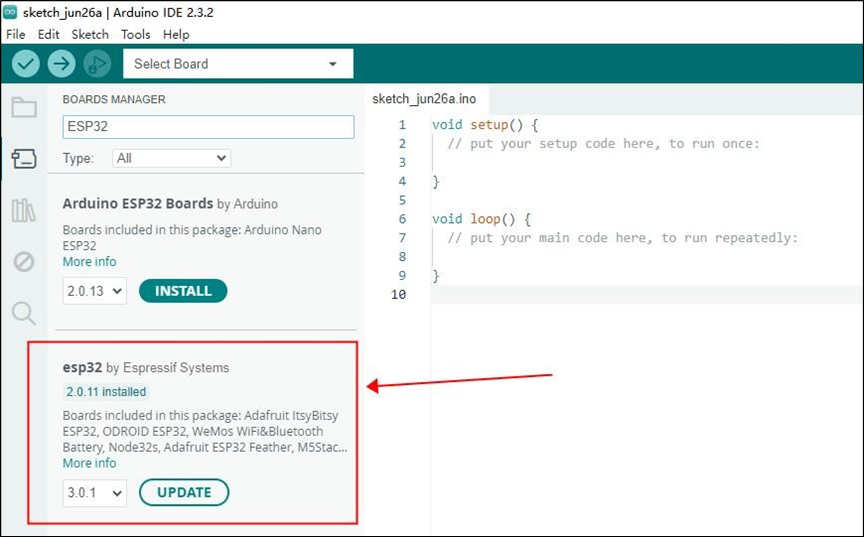Viewport: 864px width, 537px height.
Task: Open the Search magnifier sidebar icon
Action: pos(24,313)
